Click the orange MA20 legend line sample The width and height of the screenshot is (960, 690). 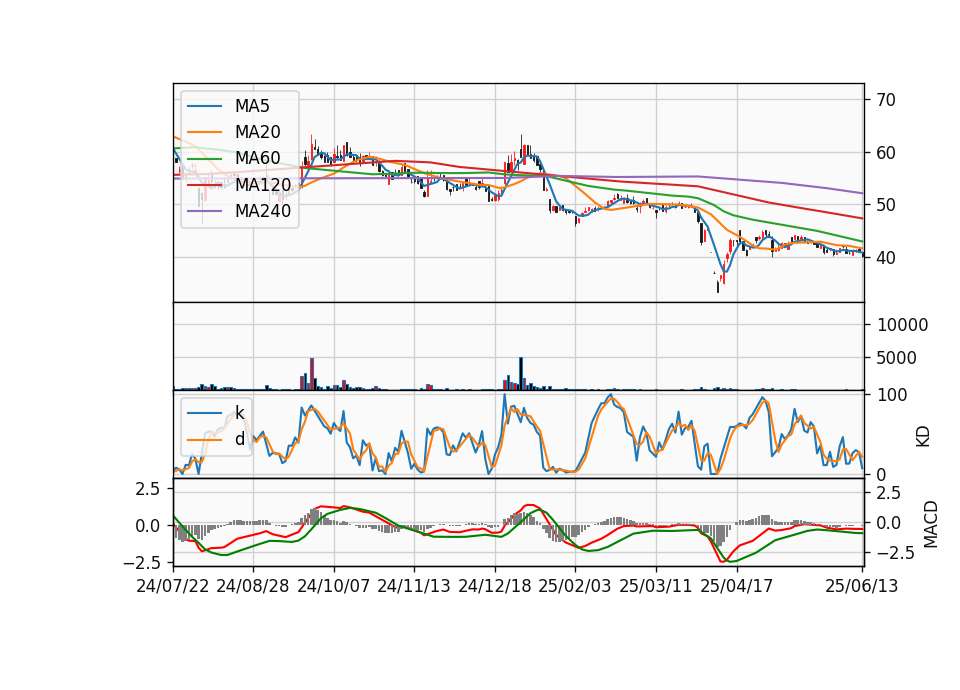point(204,132)
